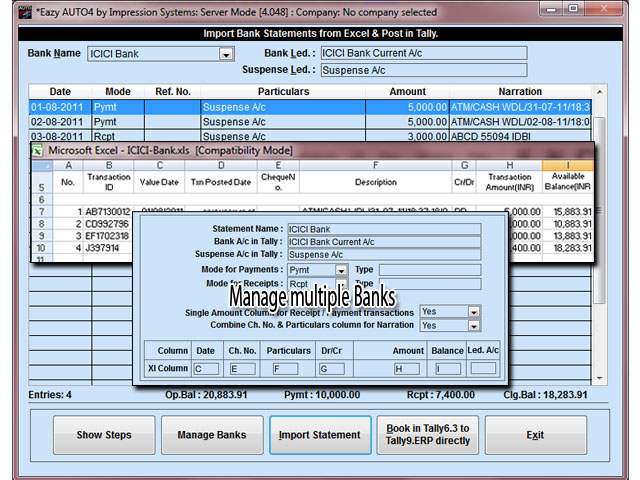Close the Eazy AUTO4 window

pos(604,9)
